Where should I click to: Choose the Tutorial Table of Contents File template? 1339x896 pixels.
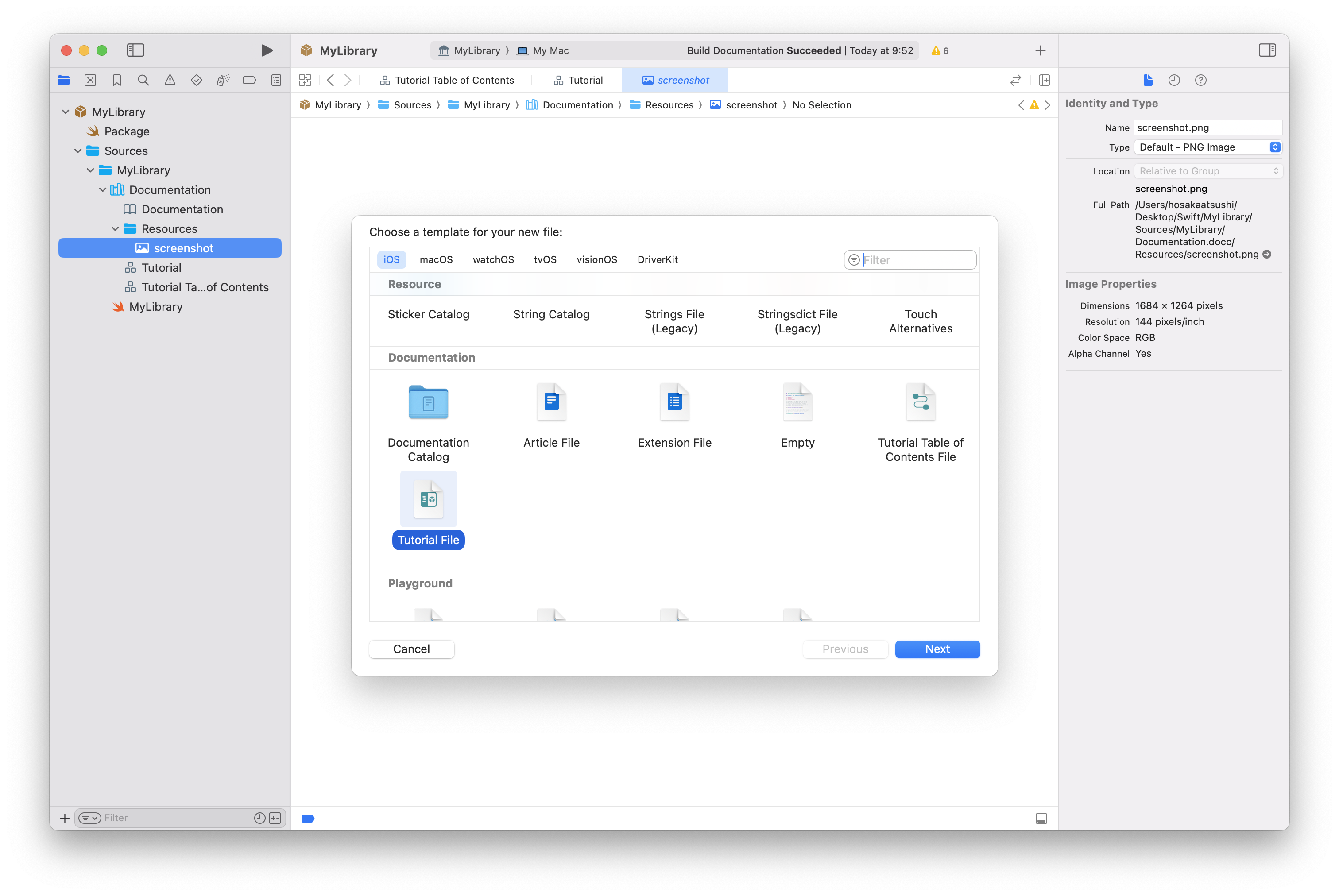click(920, 403)
